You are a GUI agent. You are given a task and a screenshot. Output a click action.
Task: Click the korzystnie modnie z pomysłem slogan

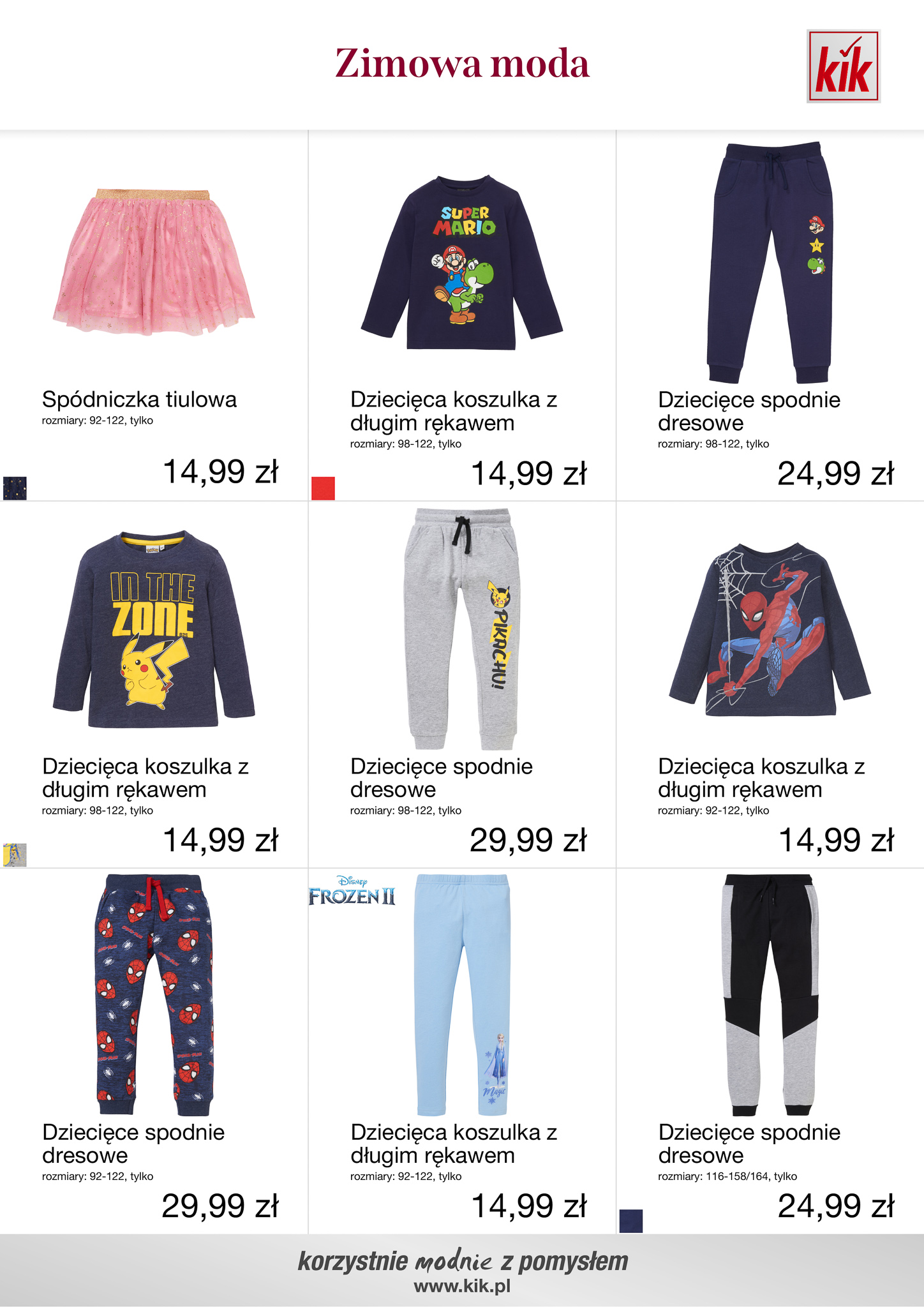[463, 1261]
